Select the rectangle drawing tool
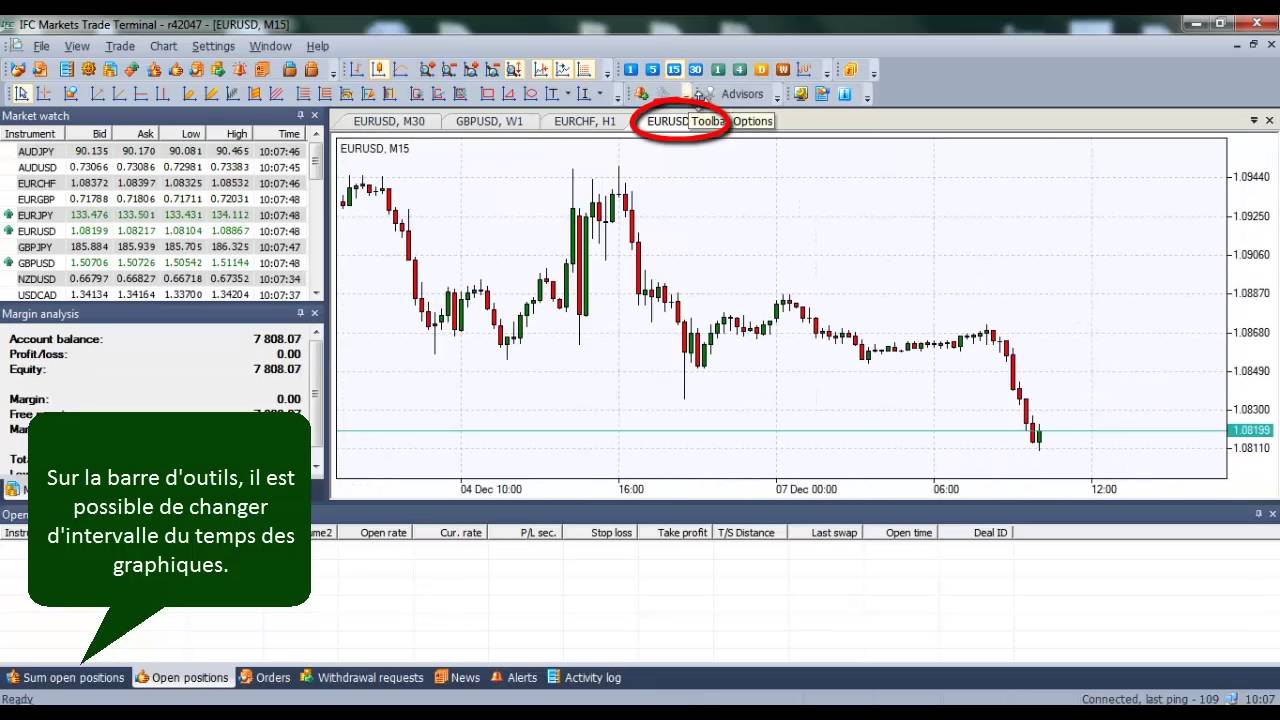Screen dimensions: 1280x720 (x=487, y=94)
